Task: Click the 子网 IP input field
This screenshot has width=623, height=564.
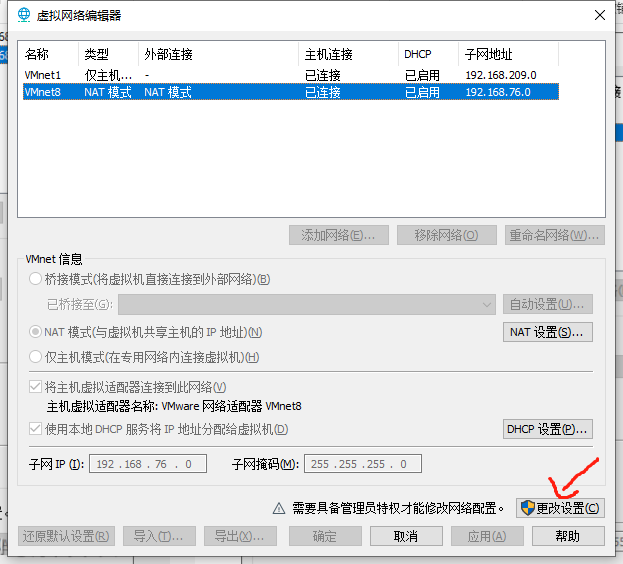Action: point(148,464)
